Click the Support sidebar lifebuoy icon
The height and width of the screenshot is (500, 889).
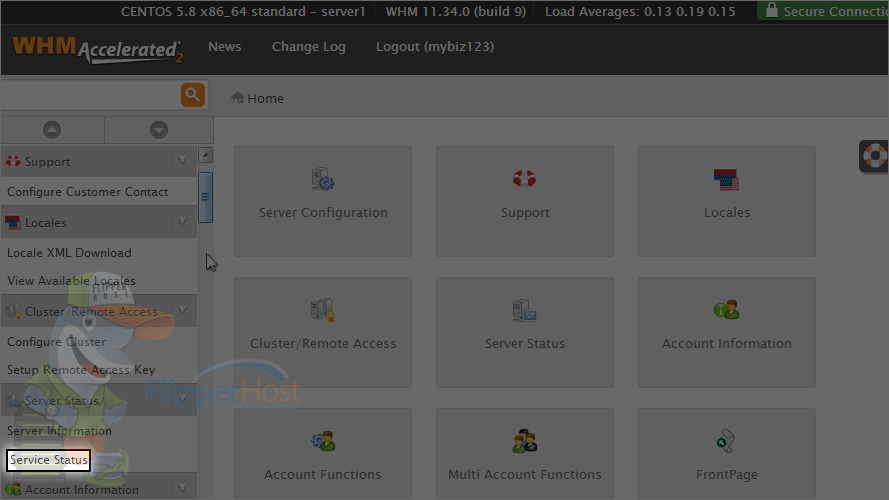pos(12,161)
